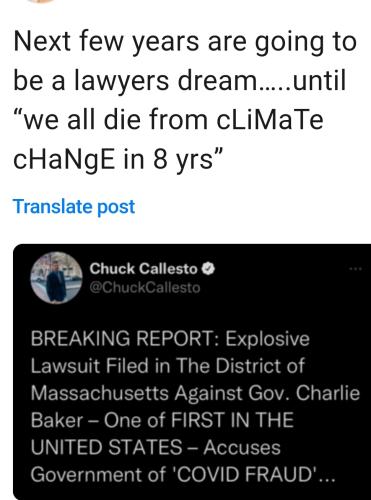The image size is (371, 500).
Task: Tap the phrase lawyers dream in post
Action: tap(163, 81)
